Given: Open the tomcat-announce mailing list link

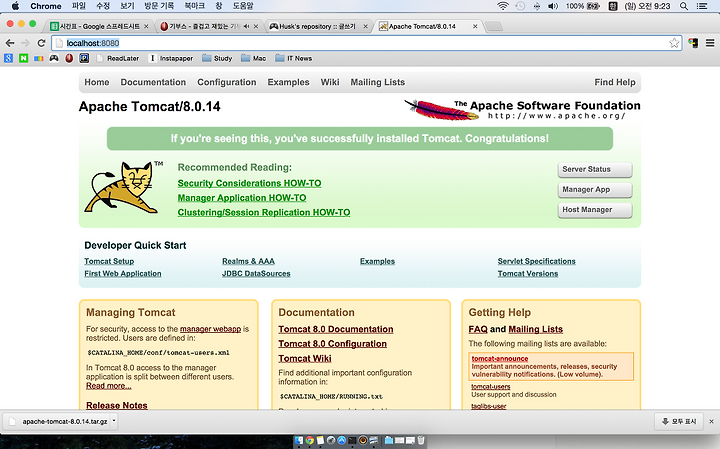Looking at the screenshot, I should 500,359.
